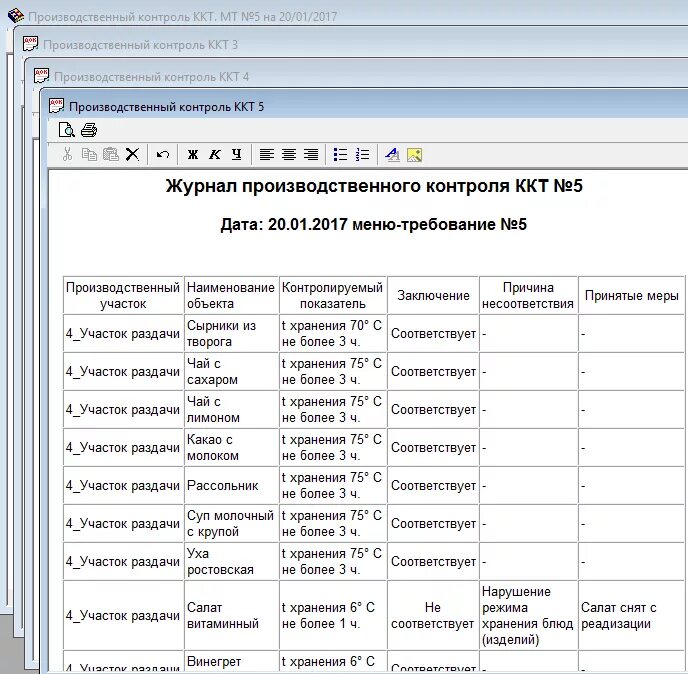Click the 'Салат снят с реадизации' cell
688x674 pixels.
tap(631, 615)
